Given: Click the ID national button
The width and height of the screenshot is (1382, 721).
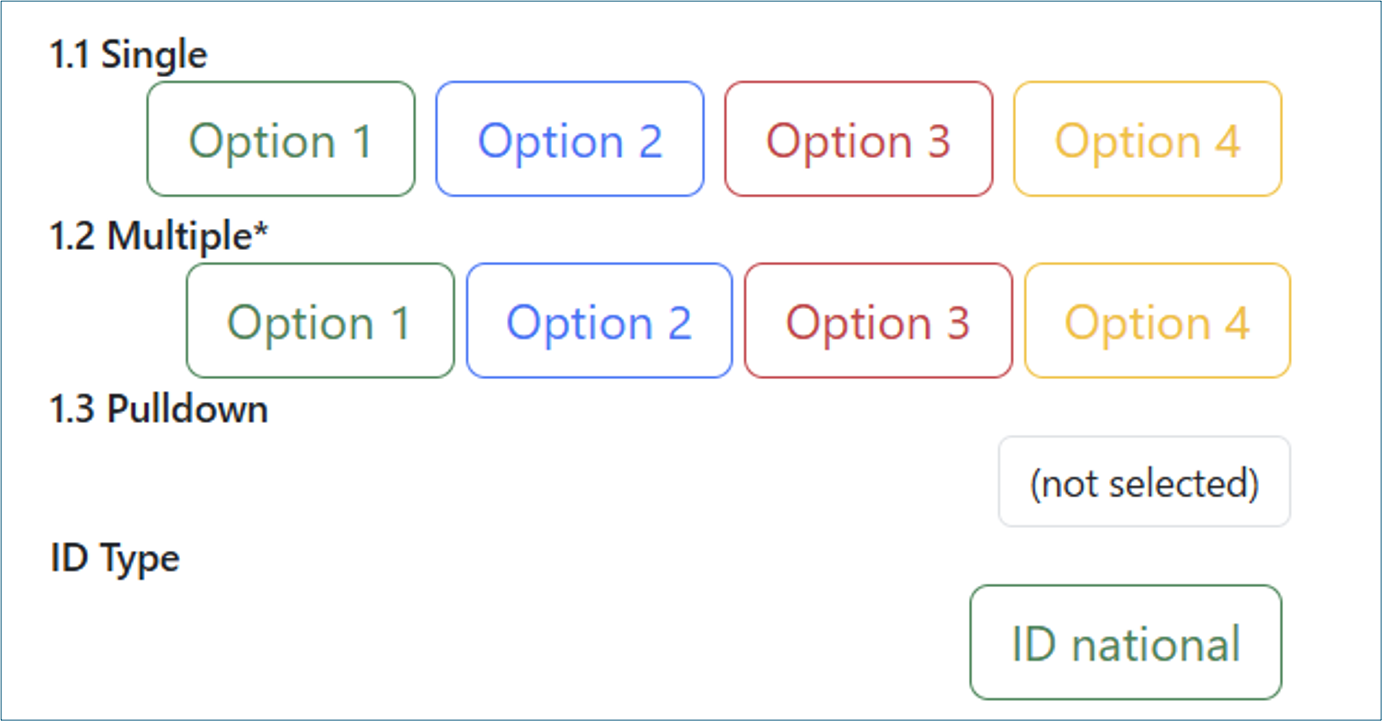Looking at the screenshot, I should click(1126, 643).
